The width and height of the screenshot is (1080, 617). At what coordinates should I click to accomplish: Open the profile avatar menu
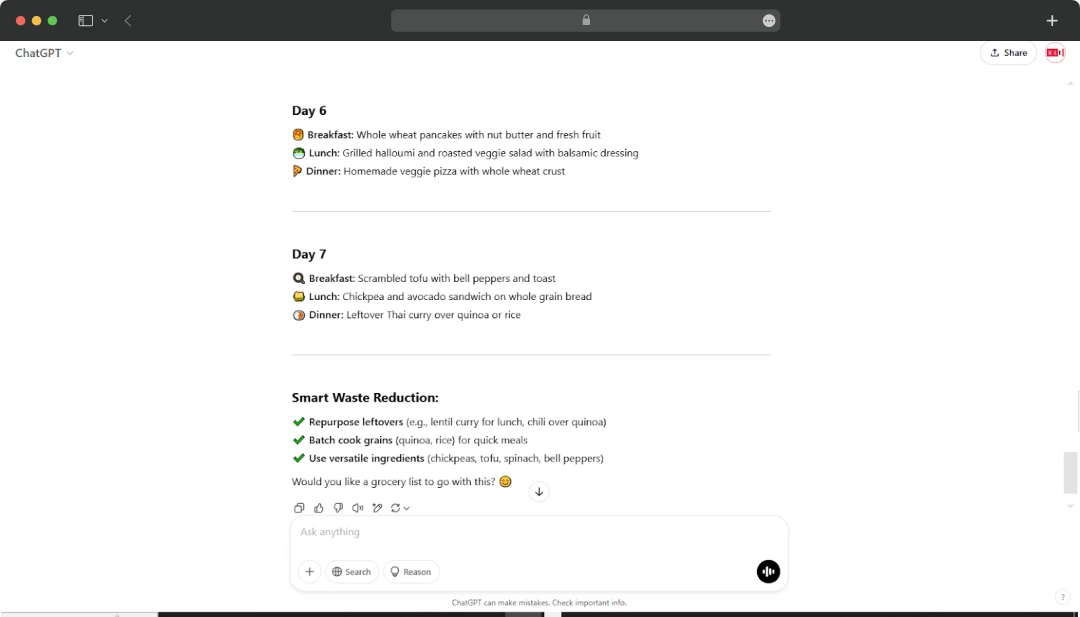point(1054,52)
